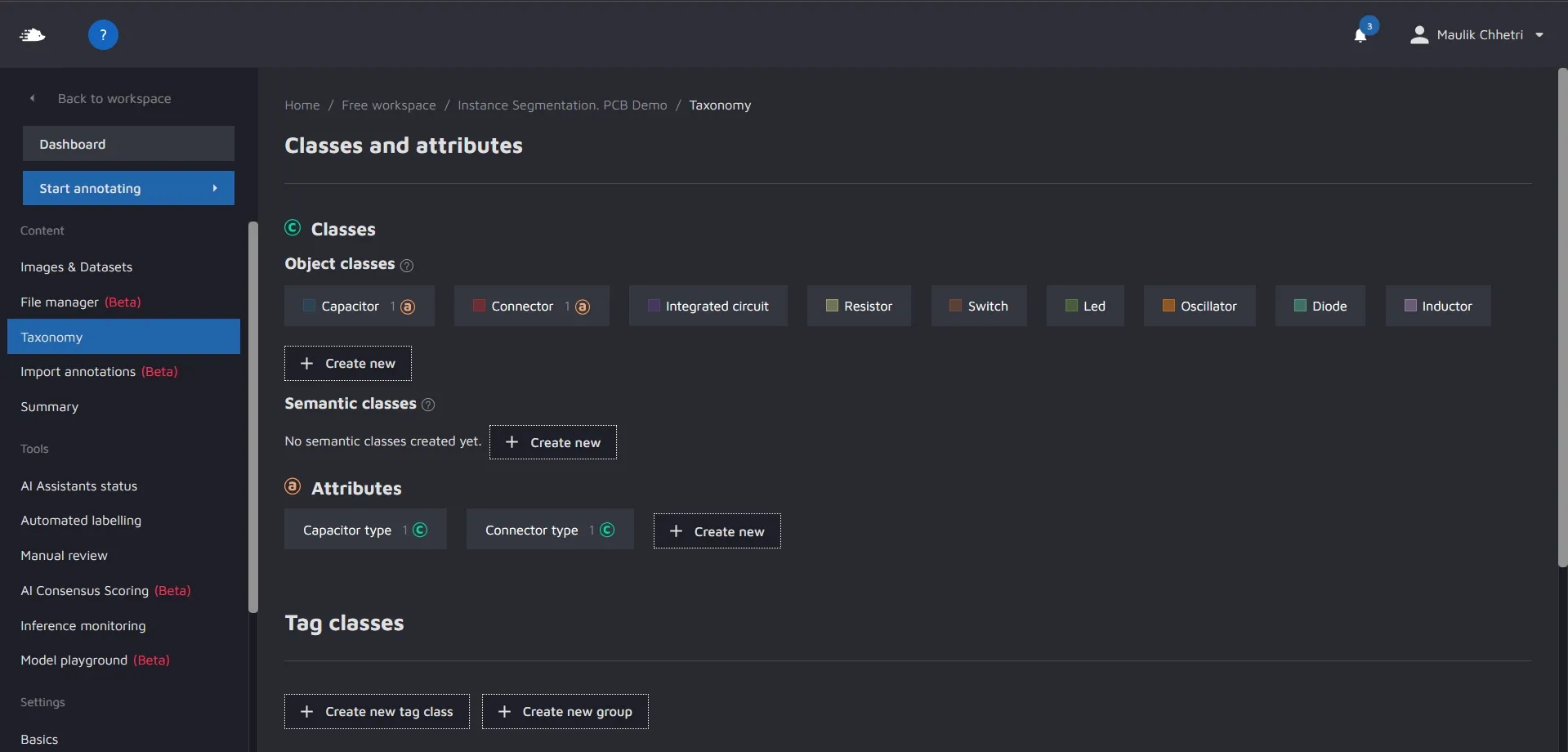Click the class badge on Capacitor type

coord(420,530)
